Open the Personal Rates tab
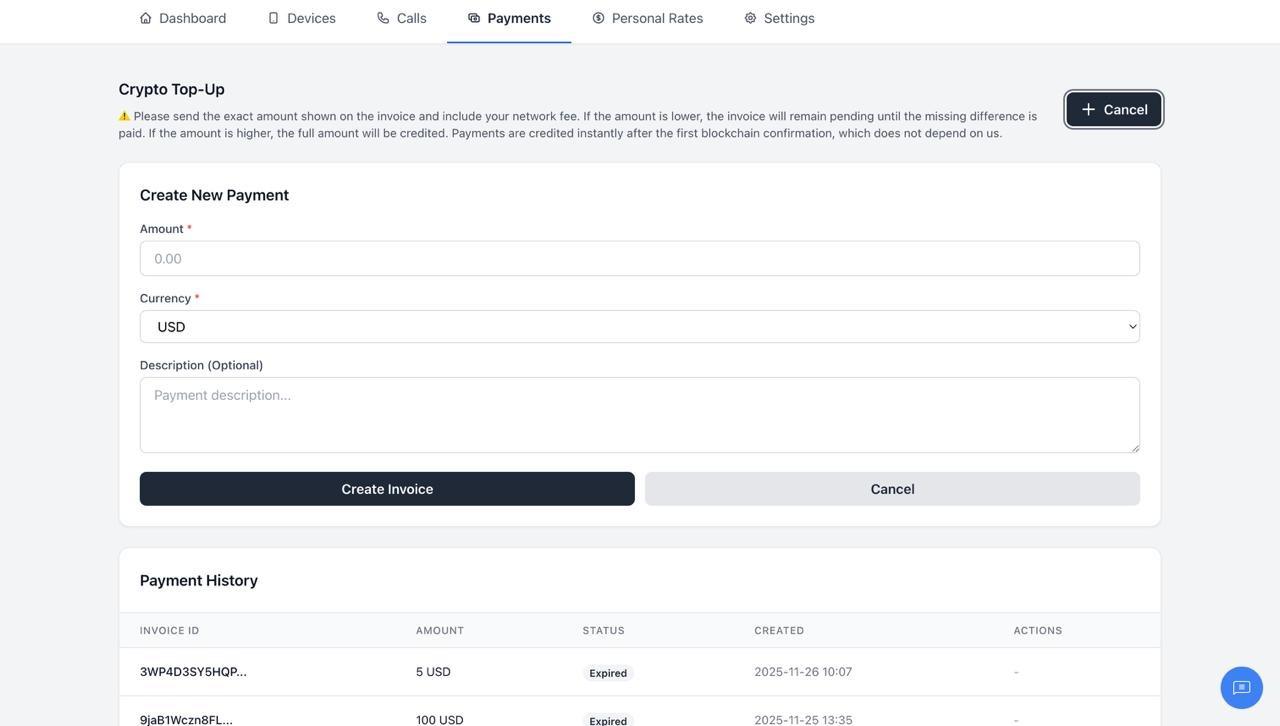 pyautogui.click(x=657, y=18)
